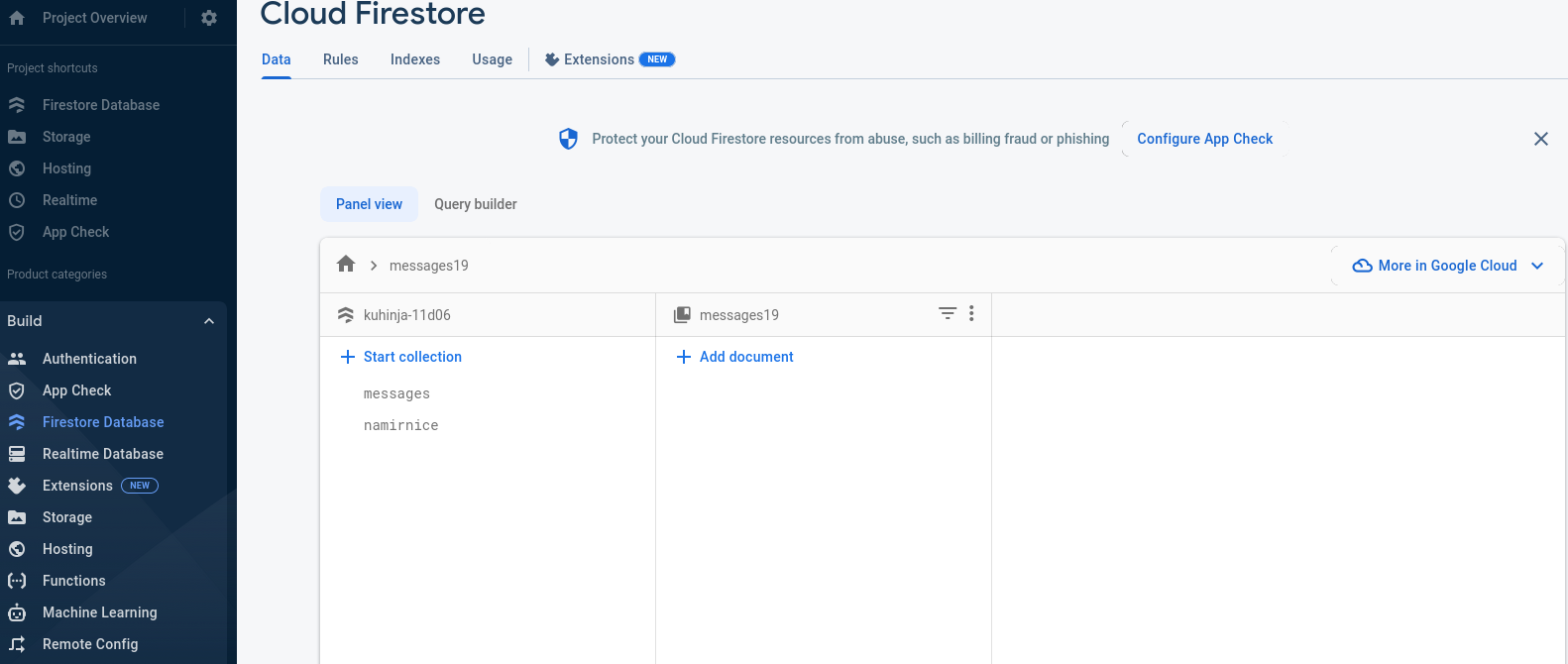Click the Project Overview home icon
Screen dimensions: 1568x664
tap(17, 18)
